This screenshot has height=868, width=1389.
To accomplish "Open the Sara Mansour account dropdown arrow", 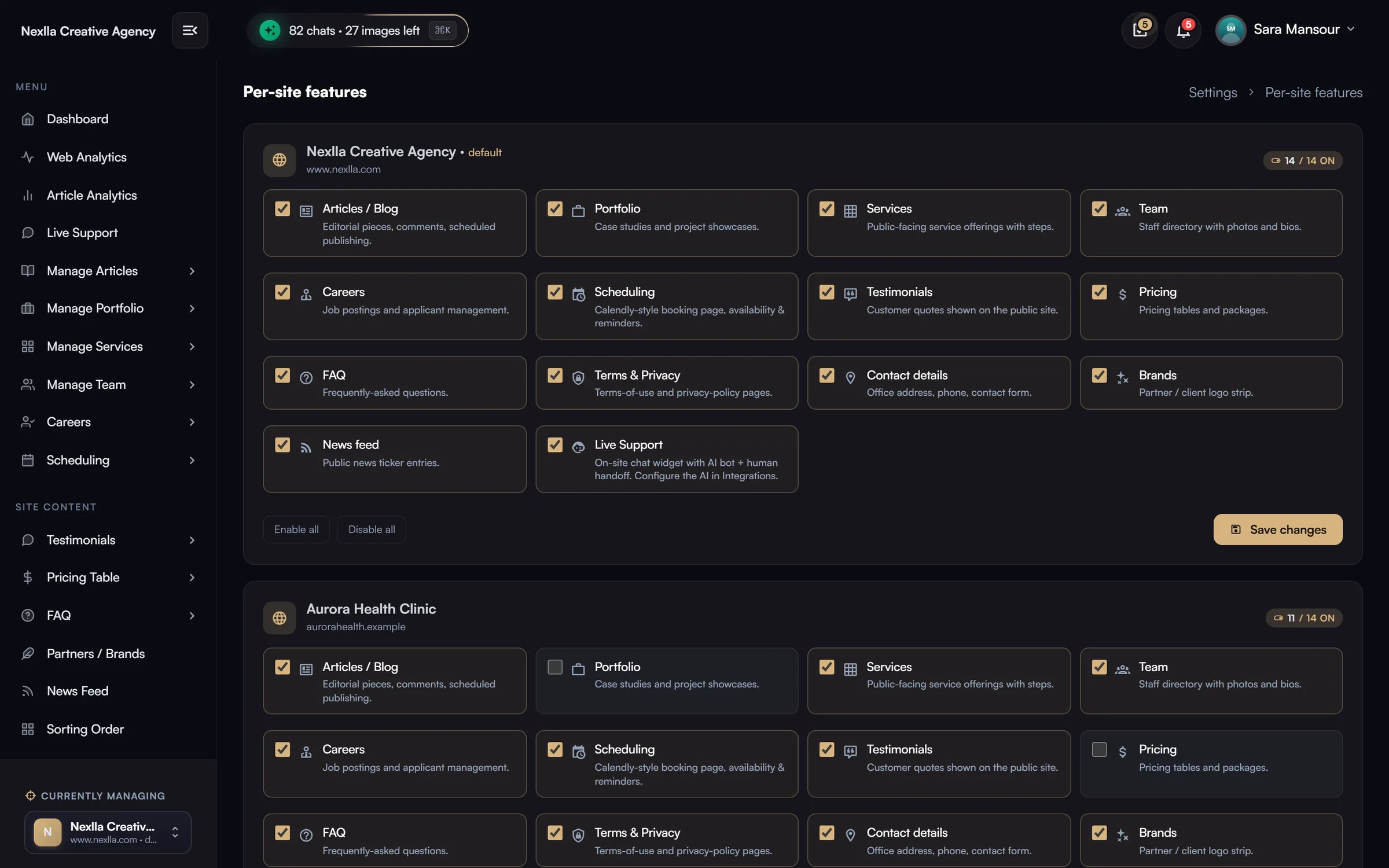I will tap(1351, 29).
